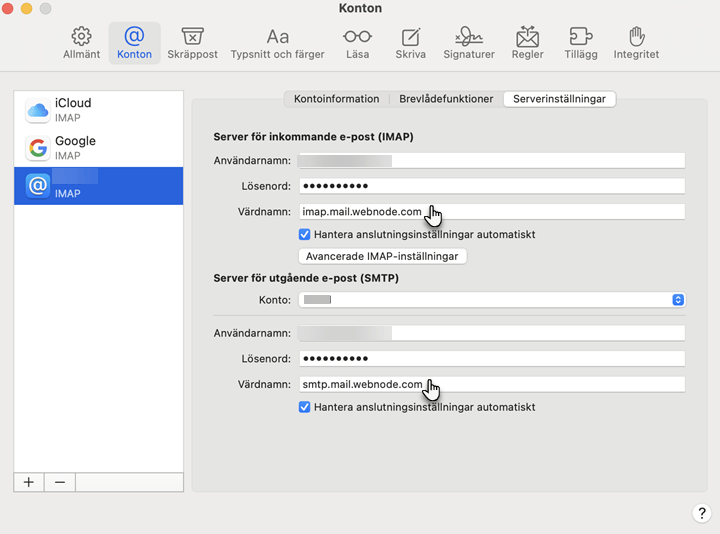Open the Läsa glasses pane
Image resolution: width=720 pixels, height=534 pixels.
(x=357, y=43)
